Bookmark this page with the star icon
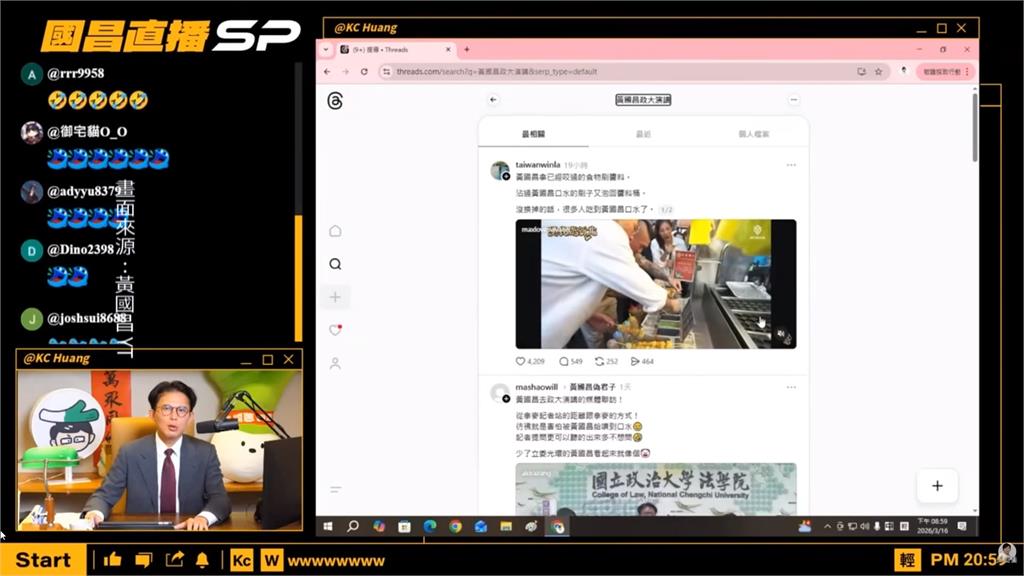The width and height of the screenshot is (1024, 576). pos(878,72)
